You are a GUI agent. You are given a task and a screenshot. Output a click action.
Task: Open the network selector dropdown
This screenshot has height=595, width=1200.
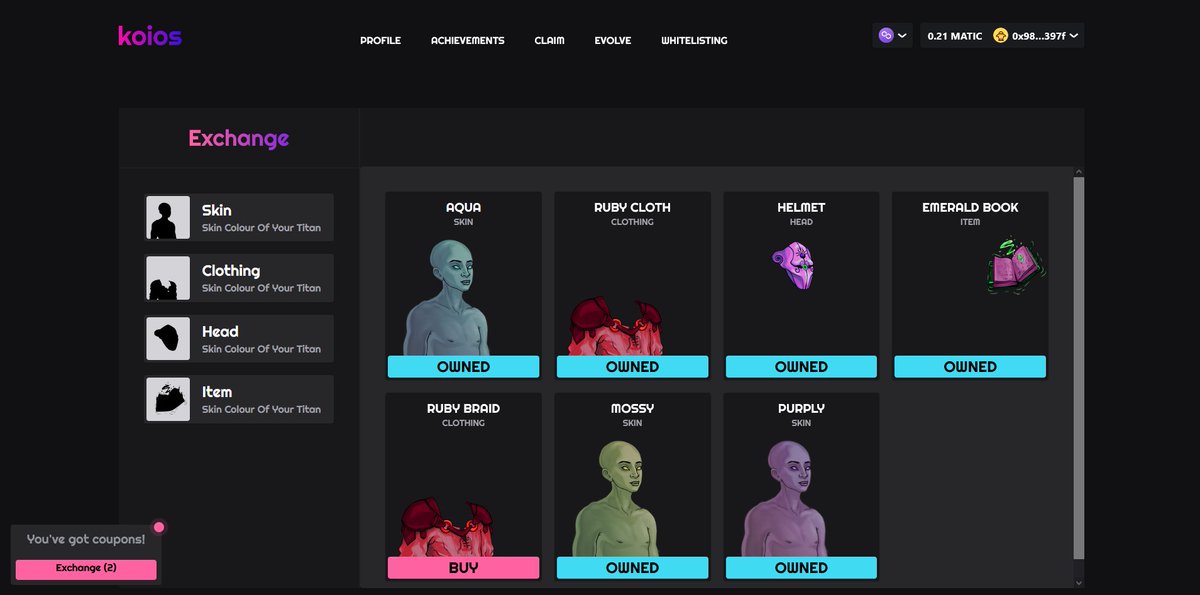(892, 36)
